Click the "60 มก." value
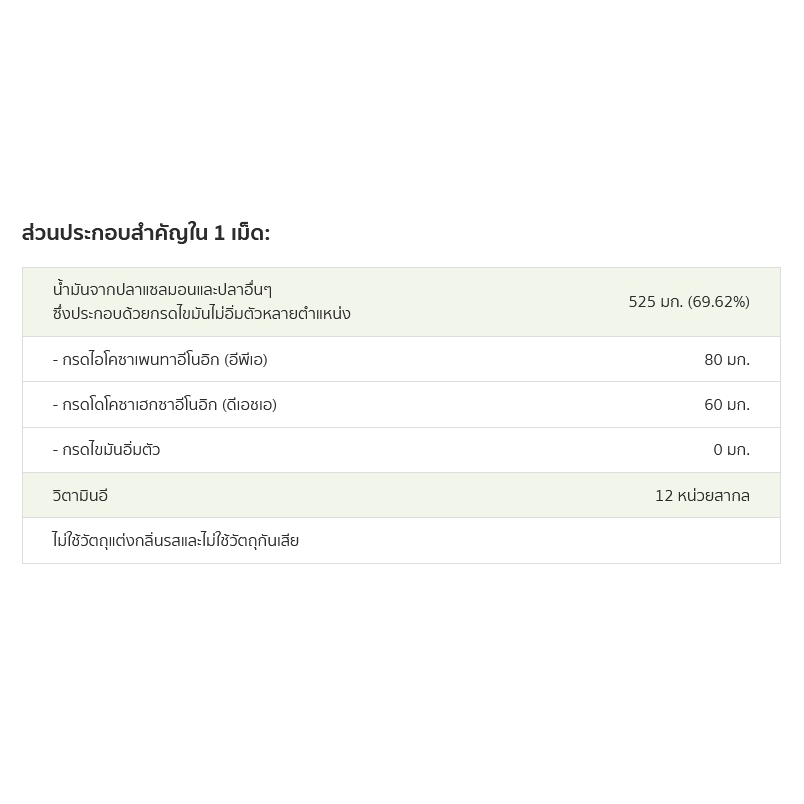 [x=727, y=405]
